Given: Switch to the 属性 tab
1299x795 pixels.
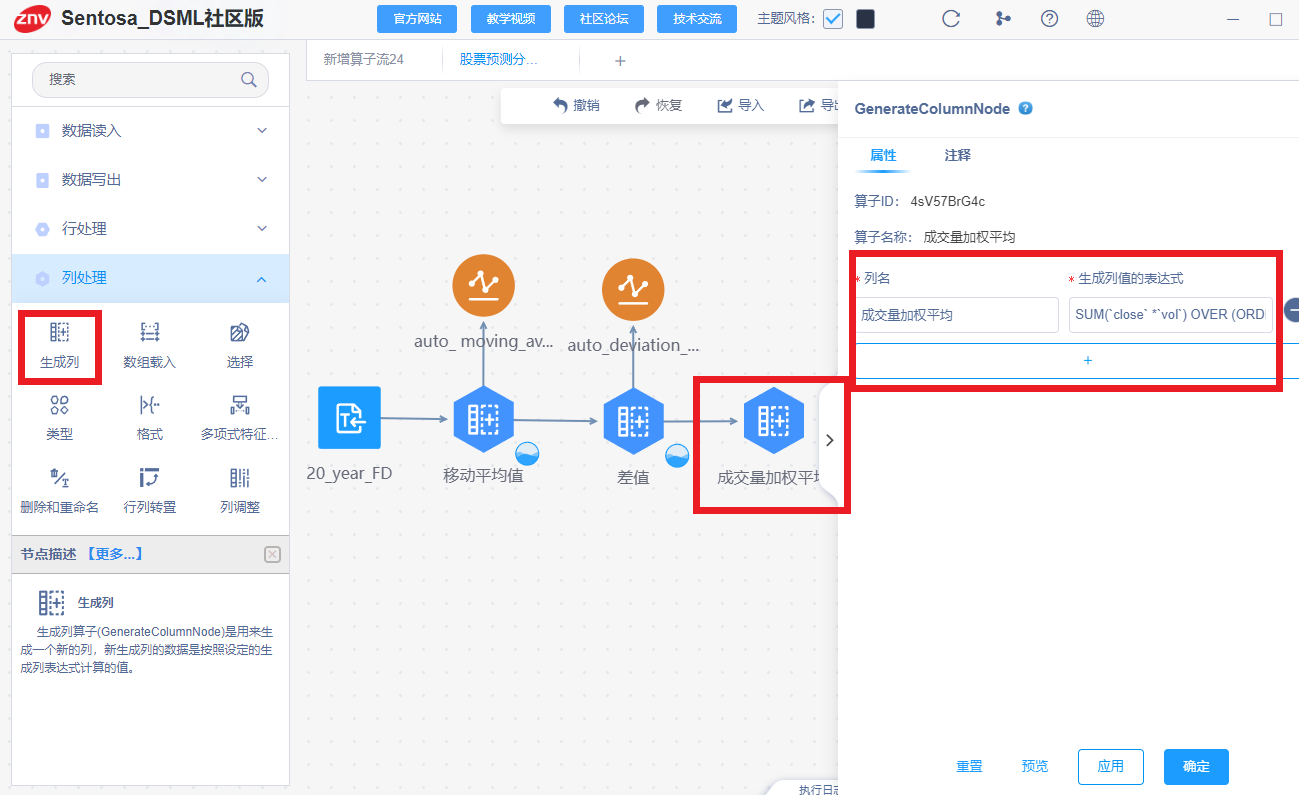Looking at the screenshot, I should pos(883,156).
